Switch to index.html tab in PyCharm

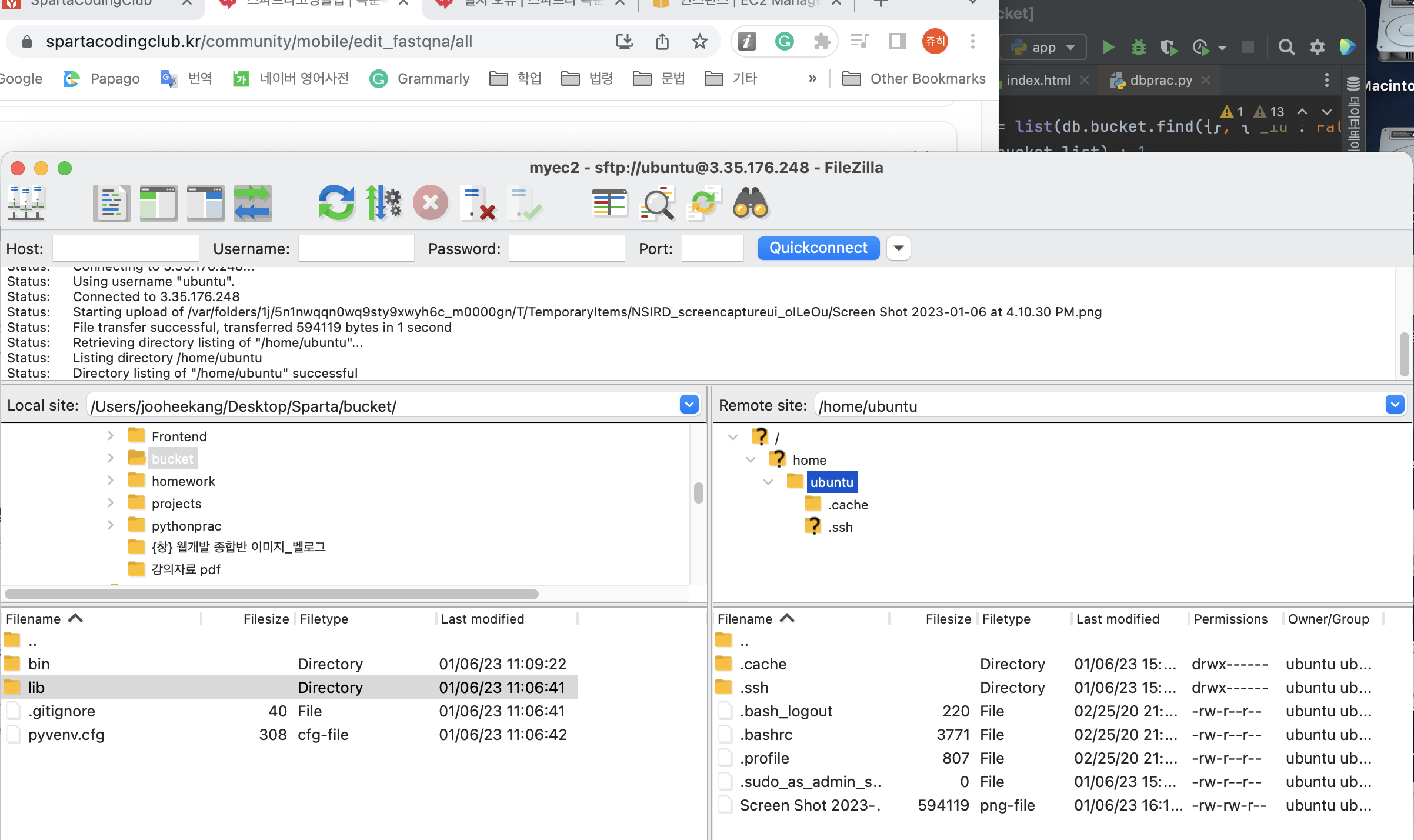[x=1038, y=80]
